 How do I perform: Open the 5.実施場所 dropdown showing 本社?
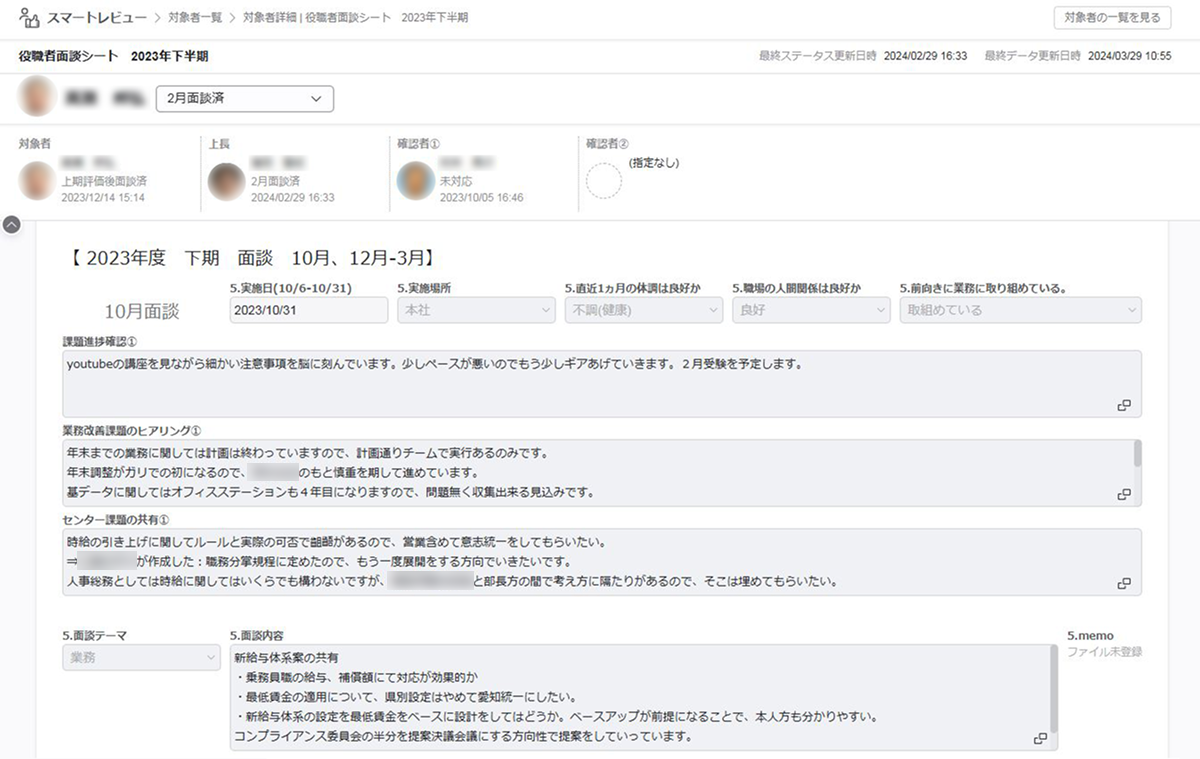coord(475,310)
